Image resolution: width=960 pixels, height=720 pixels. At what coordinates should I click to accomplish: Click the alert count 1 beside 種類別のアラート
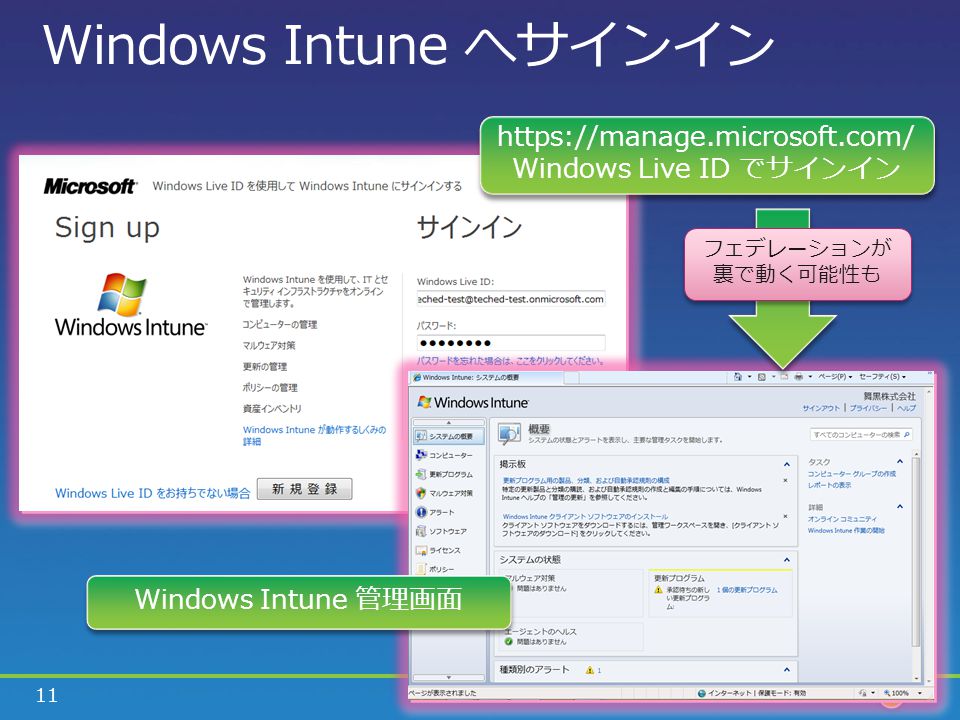click(599, 670)
